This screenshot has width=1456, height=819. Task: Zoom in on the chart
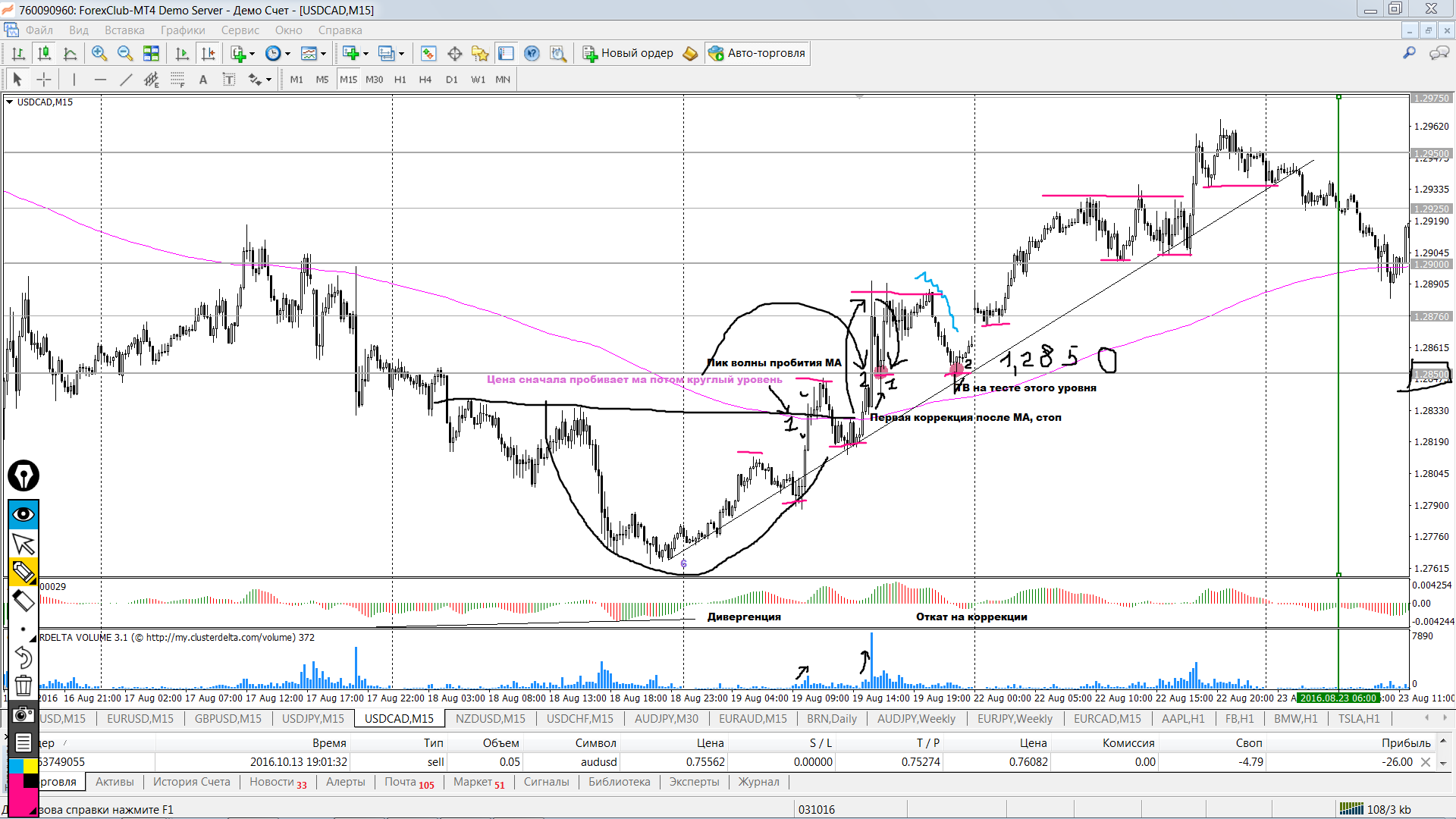click(99, 53)
